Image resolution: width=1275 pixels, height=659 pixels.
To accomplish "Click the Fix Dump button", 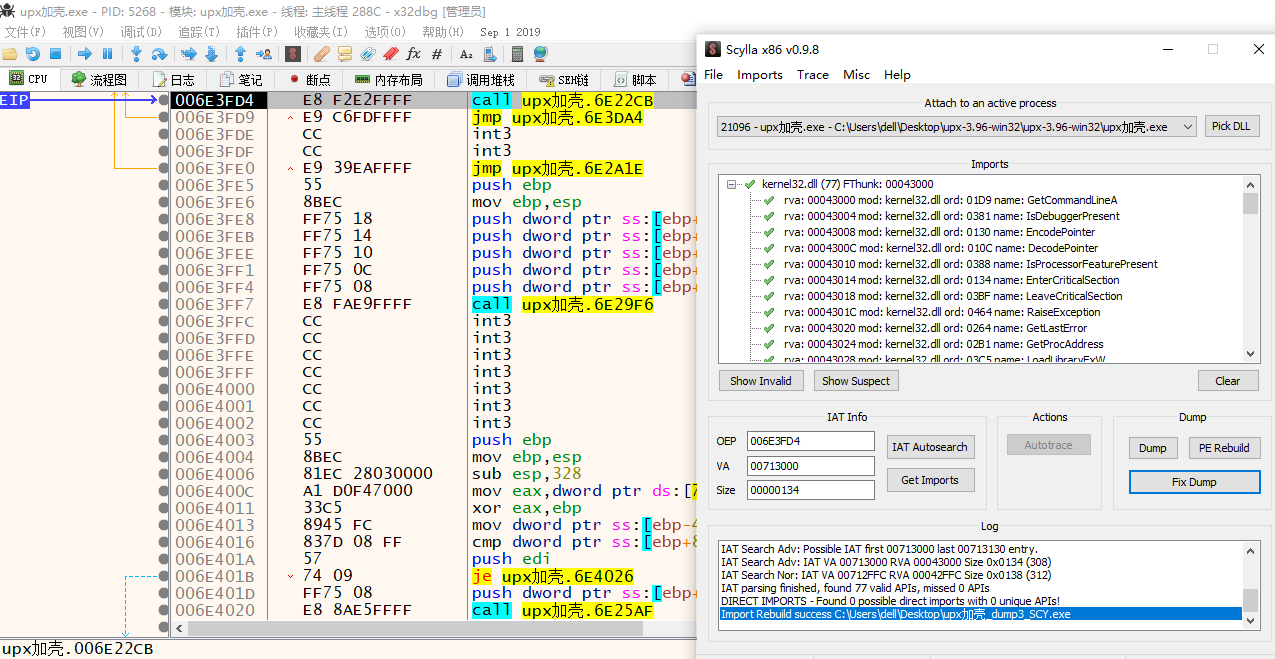I will click(x=1194, y=482).
